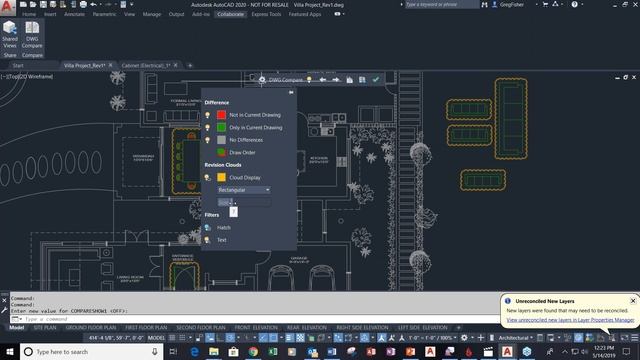The height and width of the screenshot is (360, 640).
Task: Open the Windows Start menu
Action: click(x=10, y=351)
